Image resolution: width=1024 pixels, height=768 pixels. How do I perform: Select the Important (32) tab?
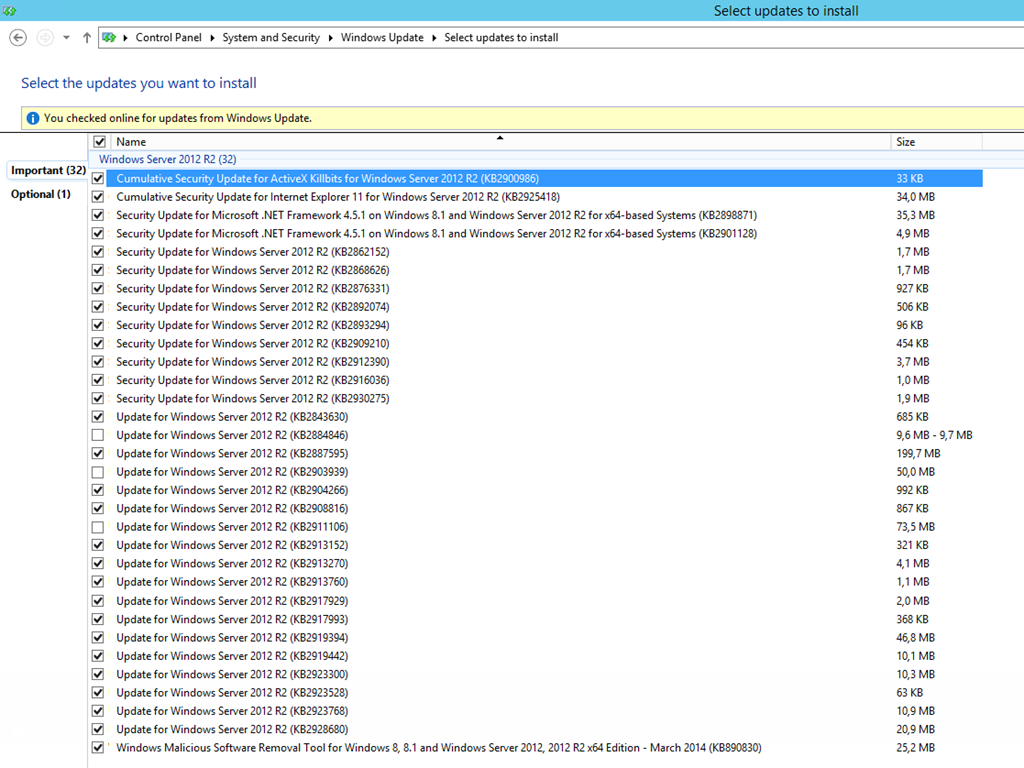pyautogui.click(x=48, y=170)
